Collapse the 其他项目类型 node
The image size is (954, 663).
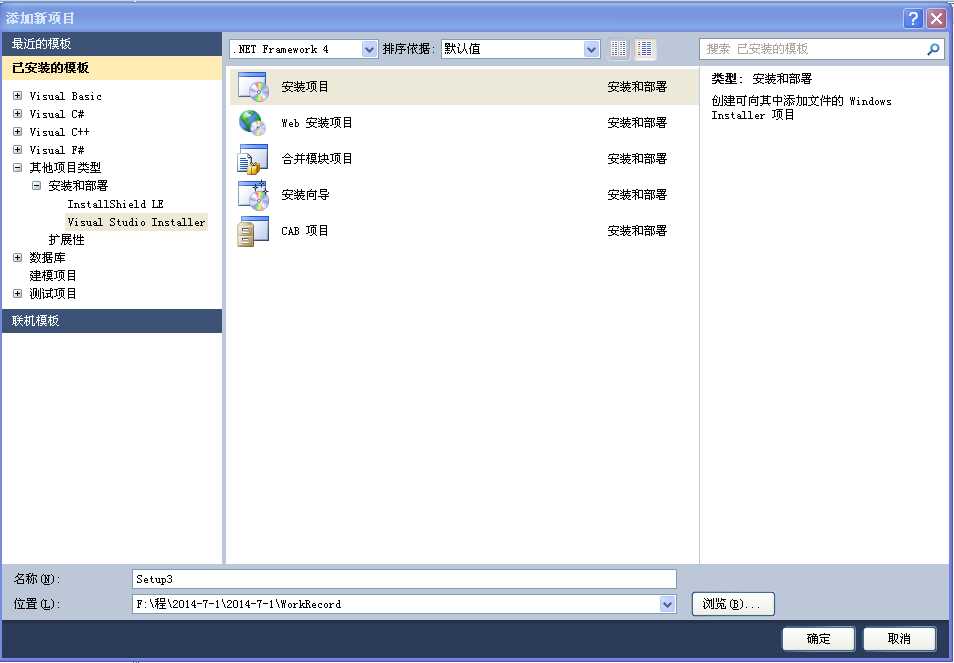coord(18,167)
